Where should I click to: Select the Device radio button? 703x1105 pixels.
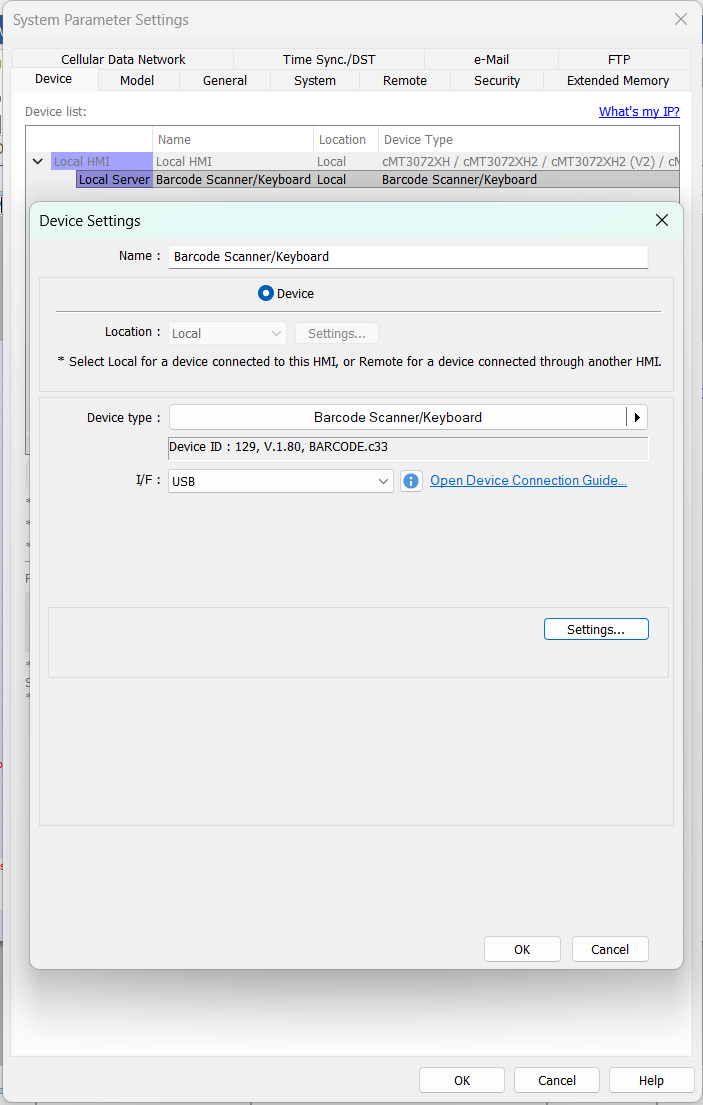click(x=266, y=294)
